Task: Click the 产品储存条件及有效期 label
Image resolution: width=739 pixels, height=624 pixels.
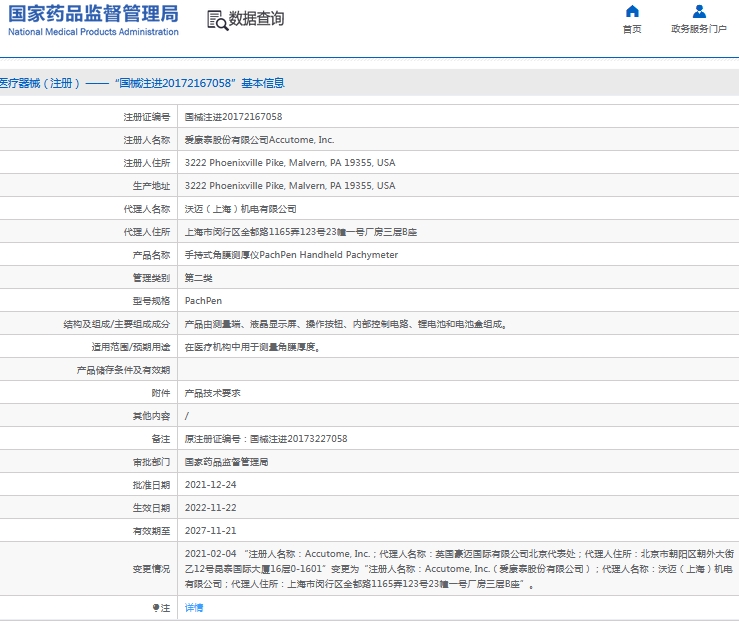Action: (123, 370)
